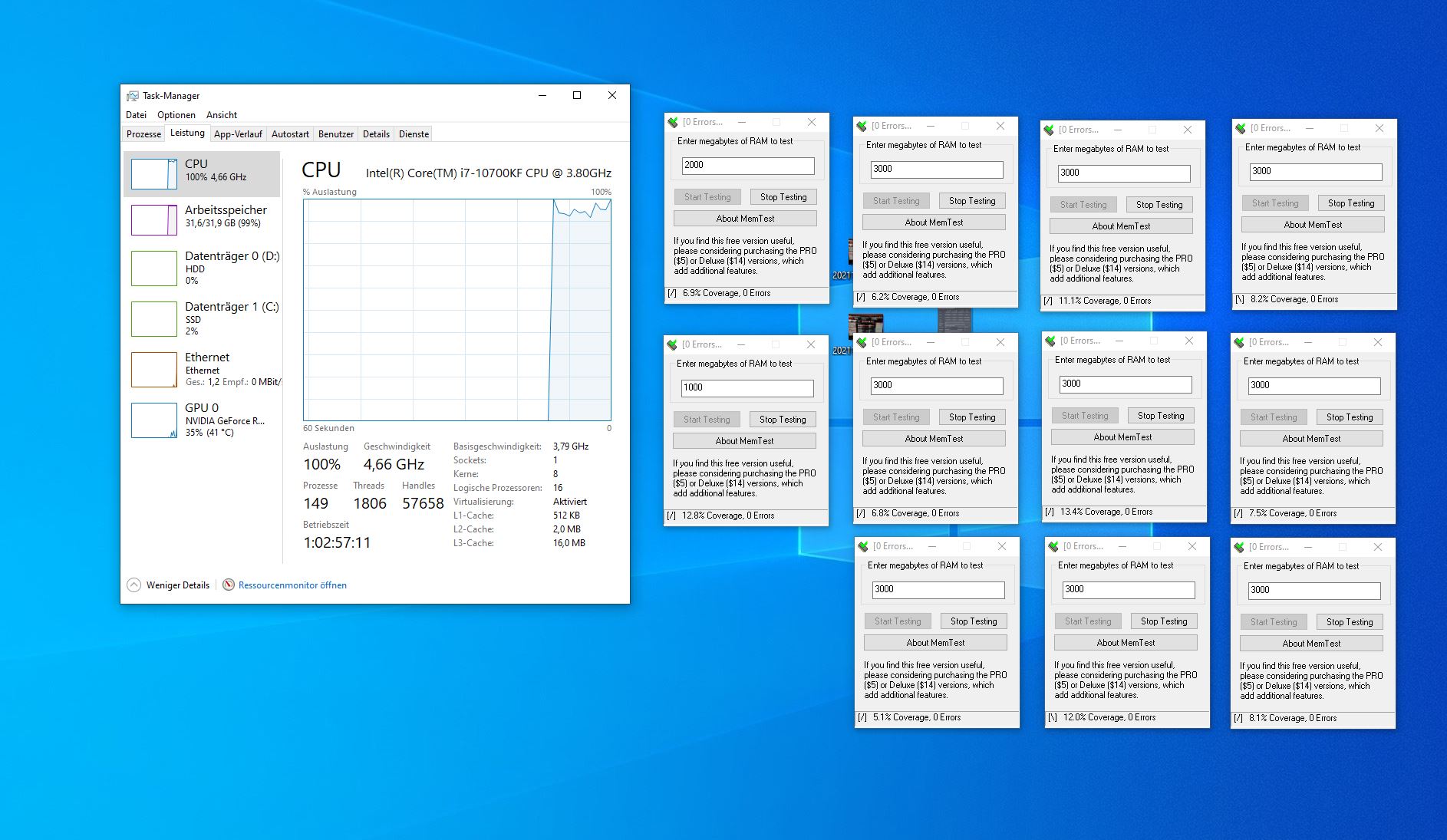This screenshot has height=840, width=1447.
Task: Click MemTest icon in 6.8% coverage window
Action: pyautogui.click(x=862, y=342)
